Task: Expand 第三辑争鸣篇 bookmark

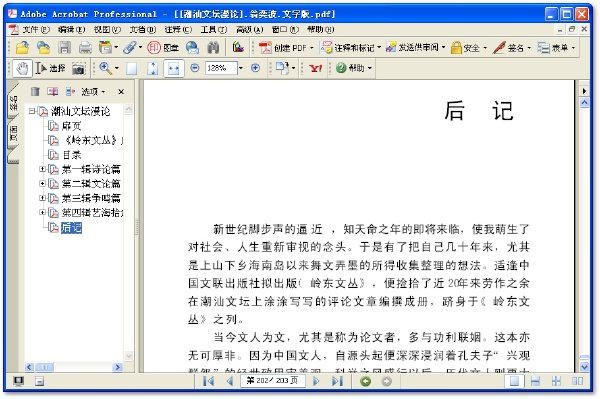Action: pyautogui.click(x=42, y=198)
